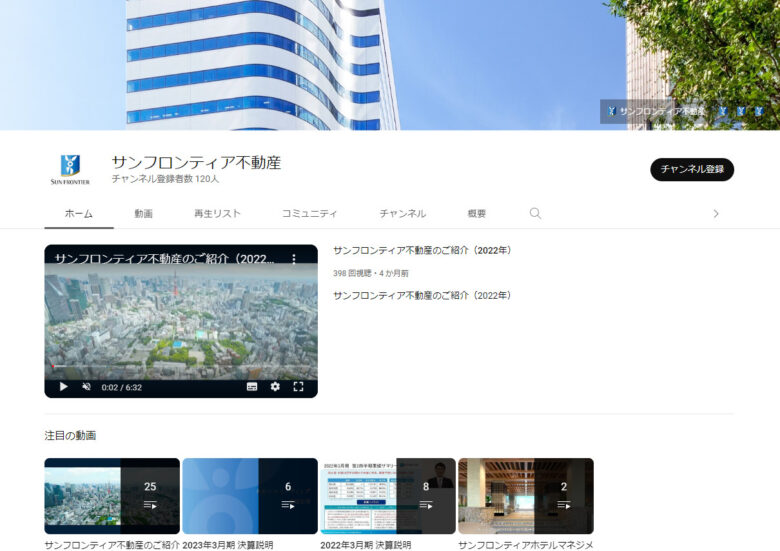Viewport: 780px width, 551px height.
Task: Open the 再生リスト tab
Action: point(217,213)
